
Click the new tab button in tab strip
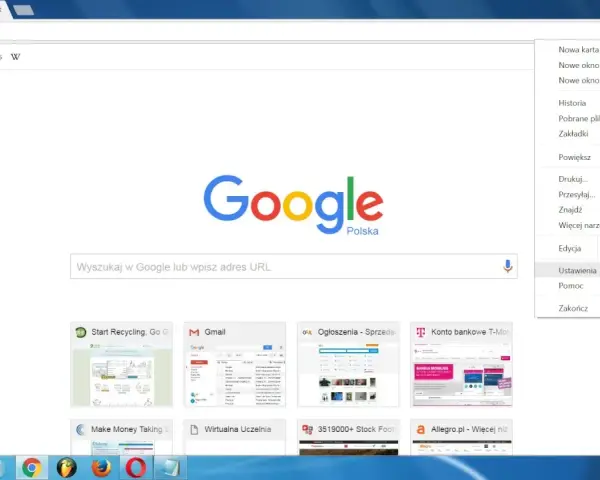[24, 10]
